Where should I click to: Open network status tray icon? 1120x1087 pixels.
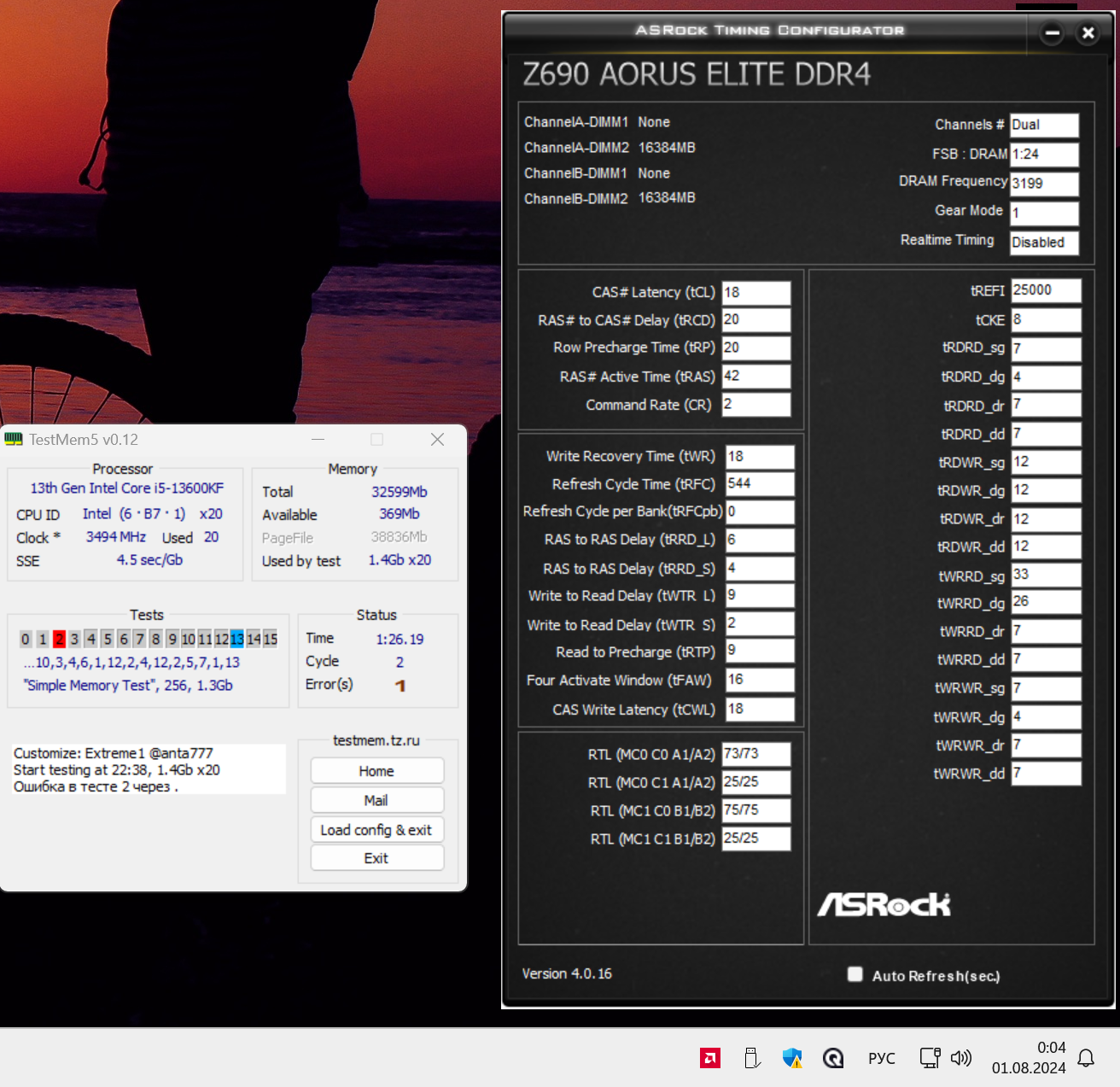(x=930, y=1058)
